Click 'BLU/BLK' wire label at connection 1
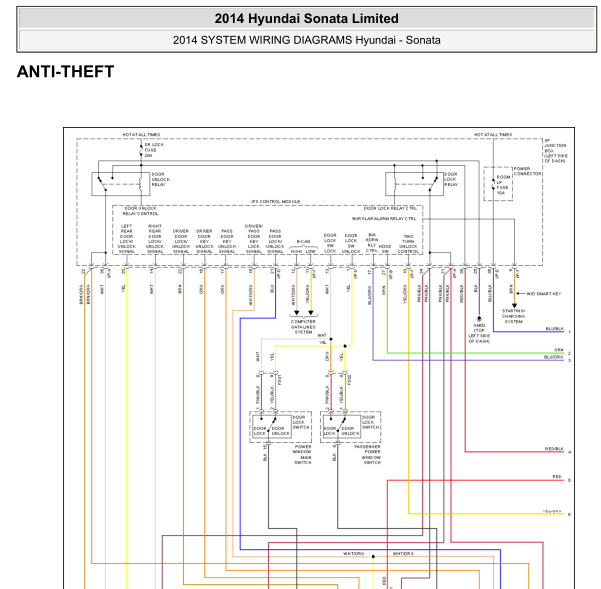Viewport: 601px width, 589px height. (555, 329)
